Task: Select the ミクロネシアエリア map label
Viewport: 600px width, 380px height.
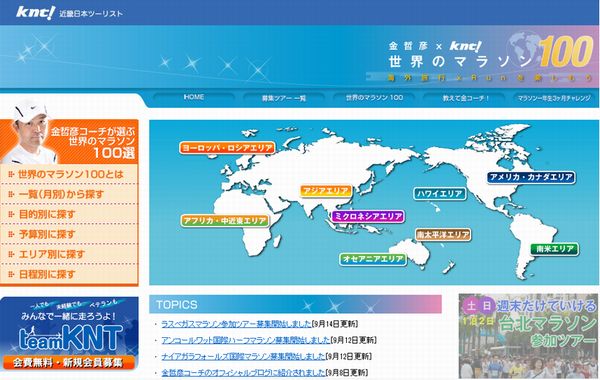Action: [368, 216]
